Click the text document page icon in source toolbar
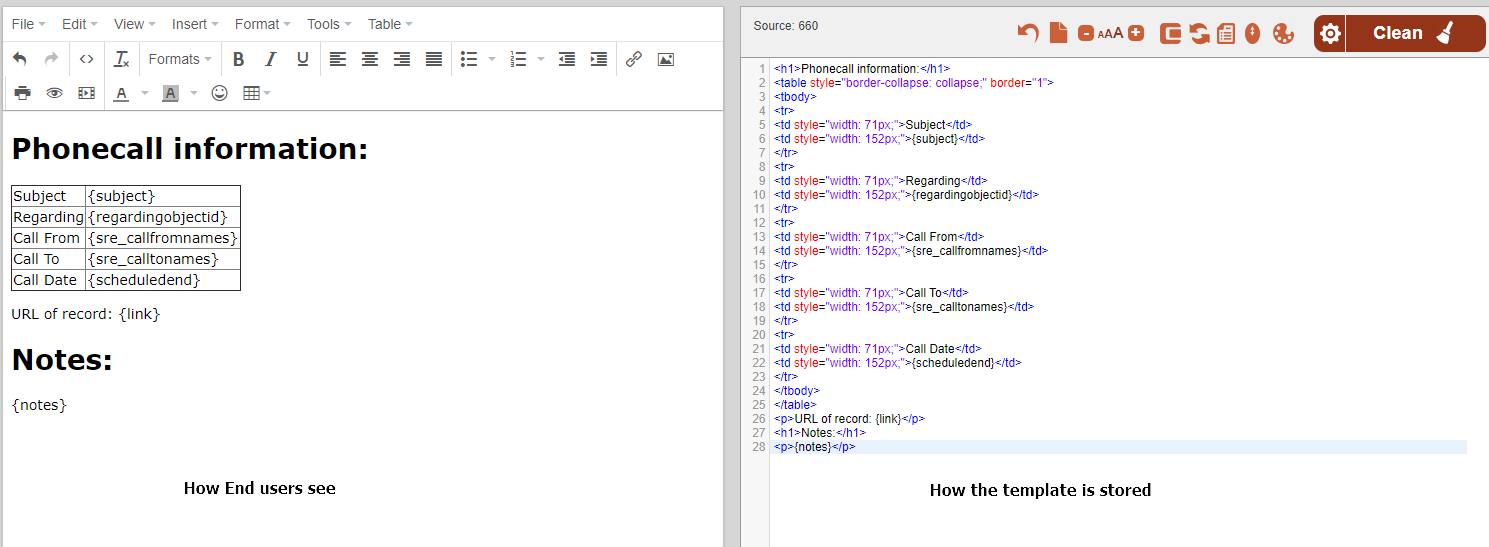 pos(1226,34)
